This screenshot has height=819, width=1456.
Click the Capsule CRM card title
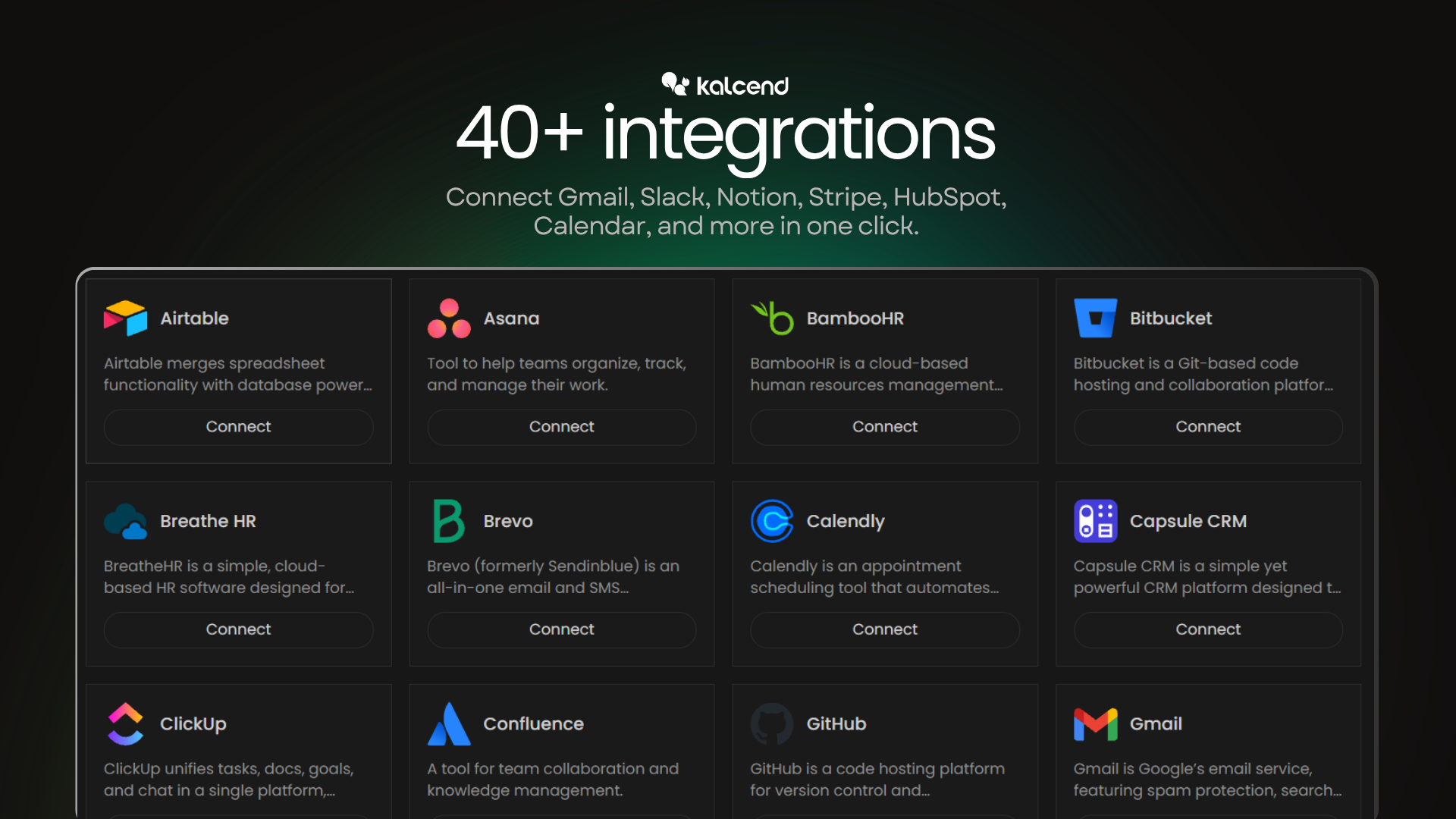(1188, 521)
